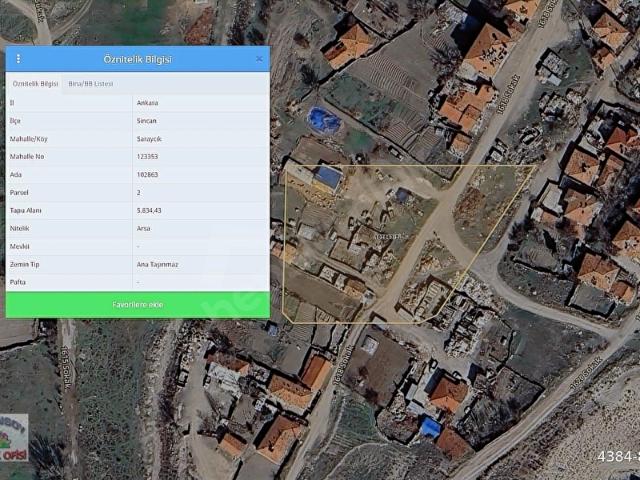The height and width of the screenshot is (480, 640).
Task: Select the Sincan value in İlçe row
Action: coord(147,121)
